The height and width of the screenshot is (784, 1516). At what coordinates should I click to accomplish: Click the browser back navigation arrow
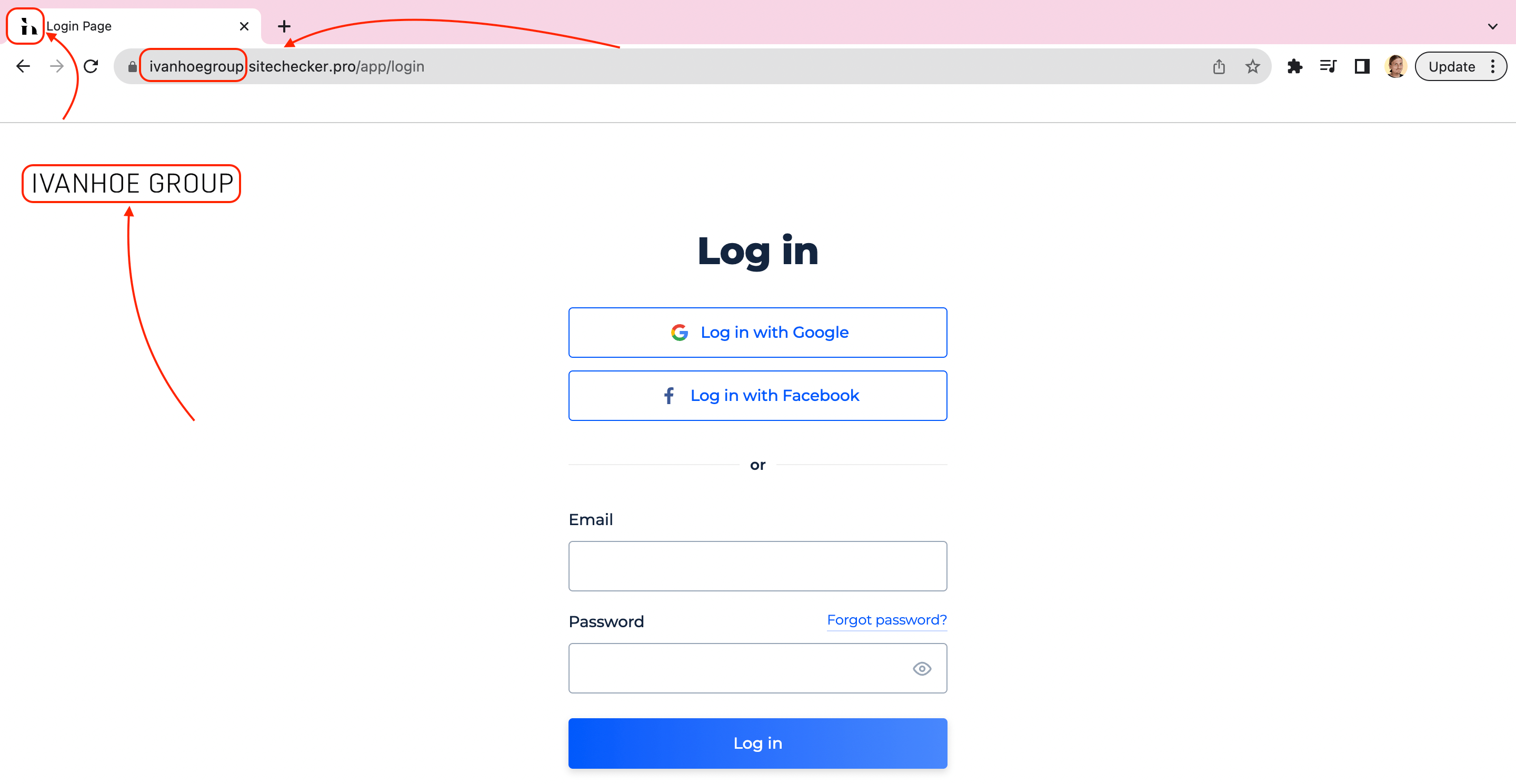coord(22,66)
